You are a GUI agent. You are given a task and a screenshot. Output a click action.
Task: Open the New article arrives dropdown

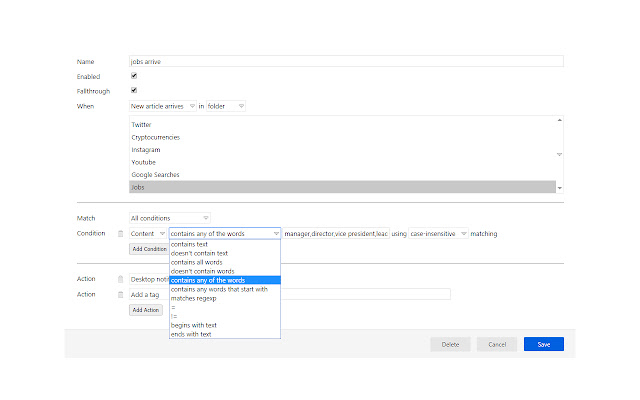tap(163, 106)
